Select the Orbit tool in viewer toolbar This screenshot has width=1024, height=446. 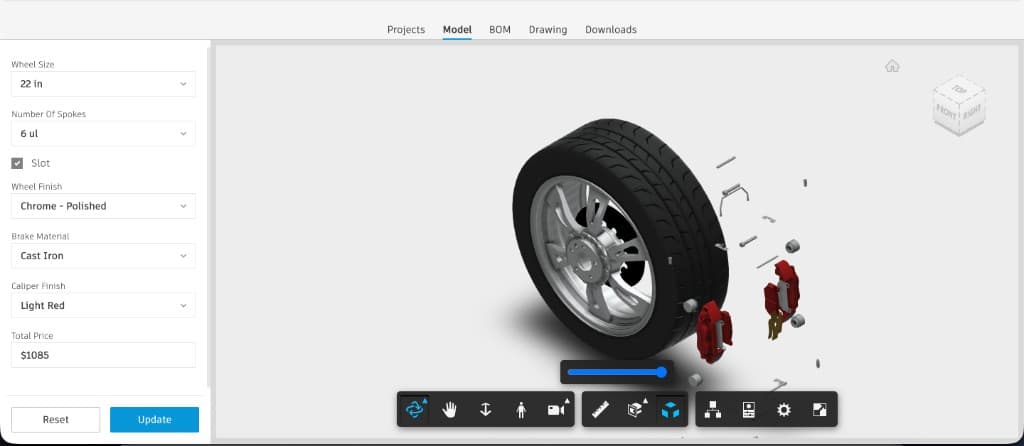pos(415,409)
